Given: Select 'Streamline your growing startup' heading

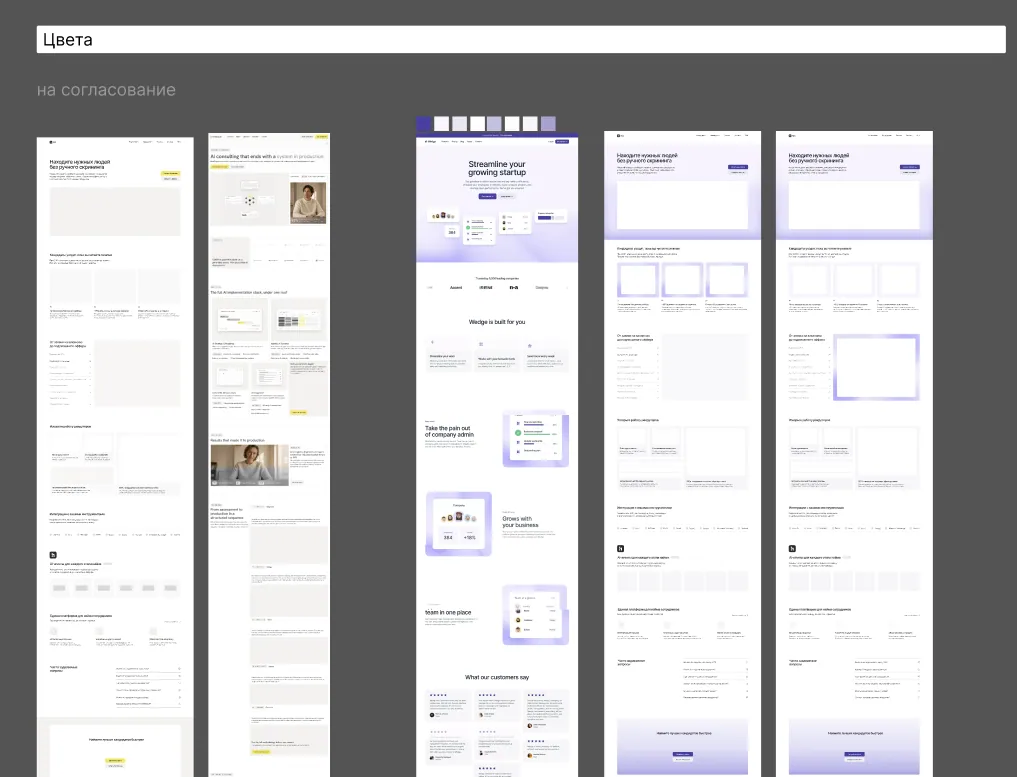Looking at the screenshot, I should point(497,168).
